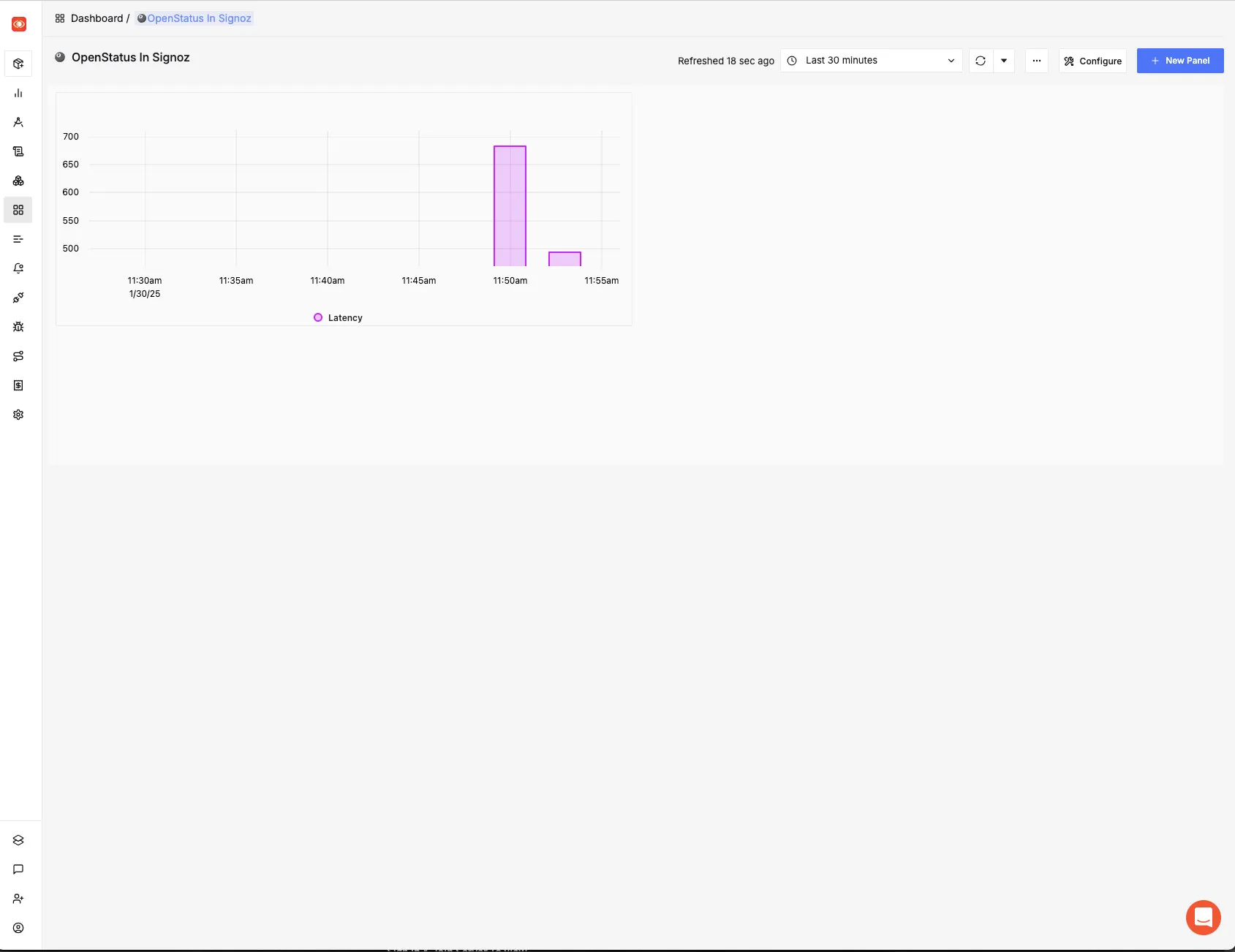Open the three-dot dashboard options menu
1235x952 pixels.
tap(1036, 61)
